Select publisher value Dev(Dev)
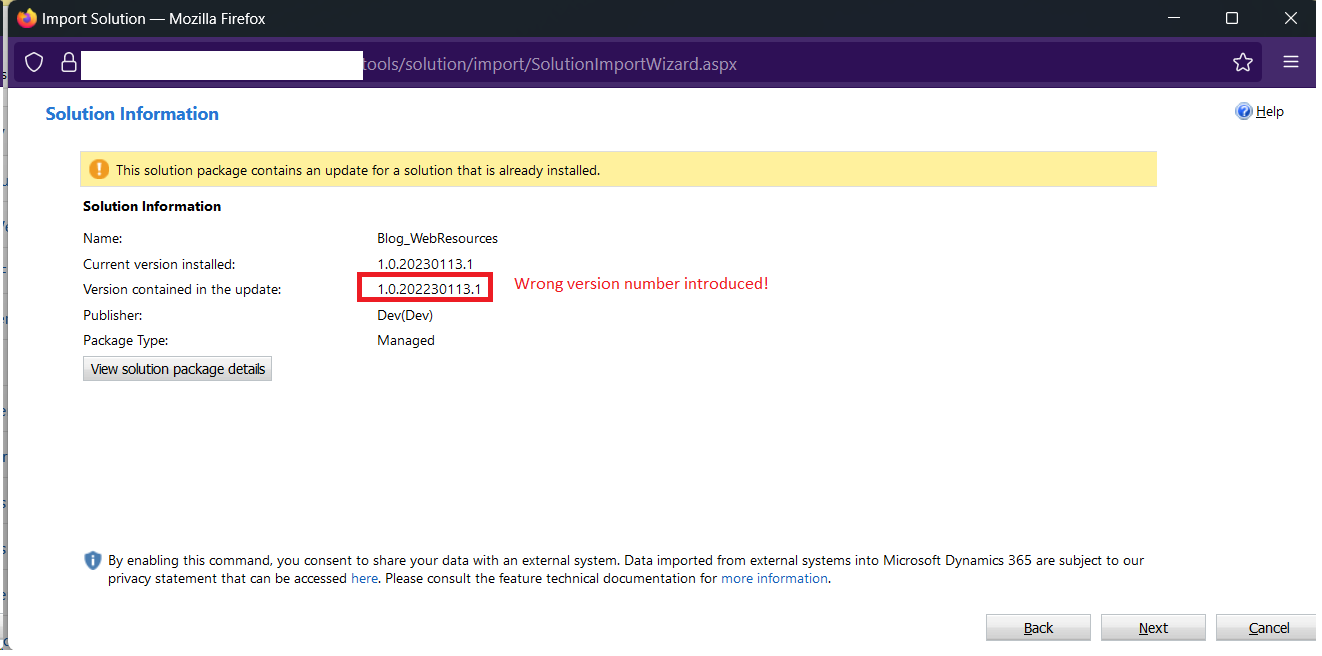 click(x=405, y=315)
